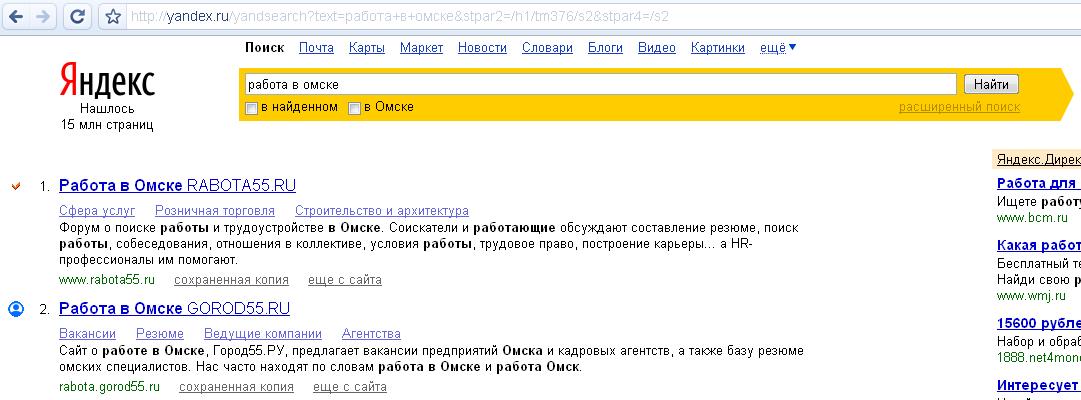Open the Блоги service link
This screenshot has height=400, width=1081.
pos(605,48)
